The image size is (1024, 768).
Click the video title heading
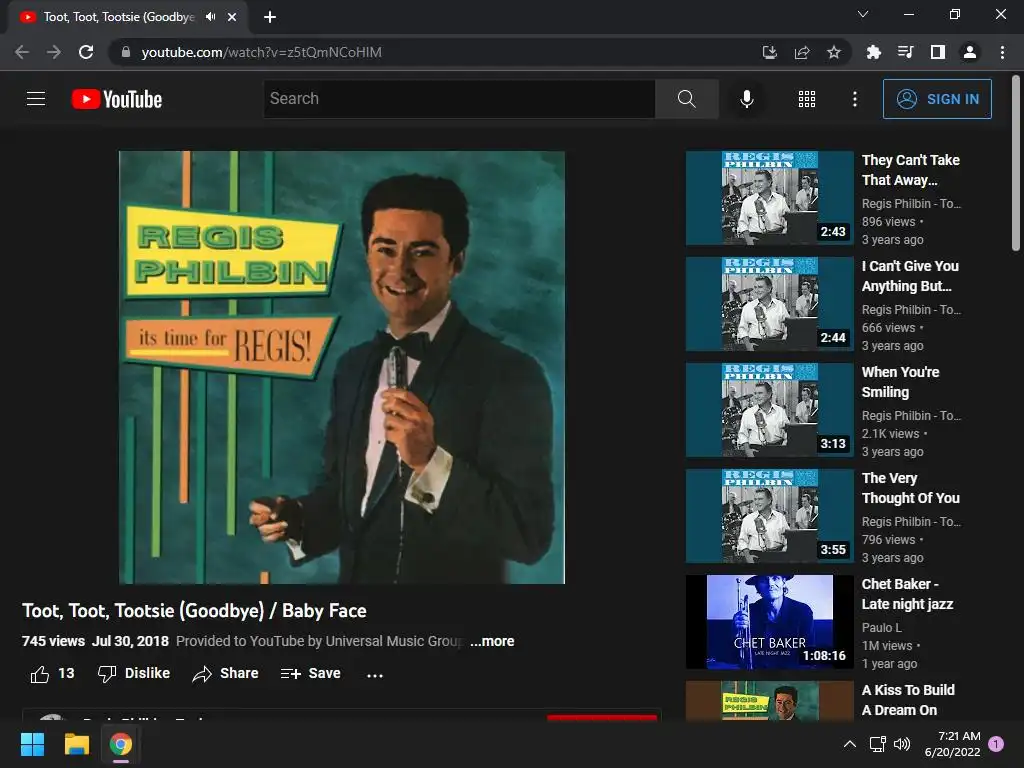[x=194, y=611]
